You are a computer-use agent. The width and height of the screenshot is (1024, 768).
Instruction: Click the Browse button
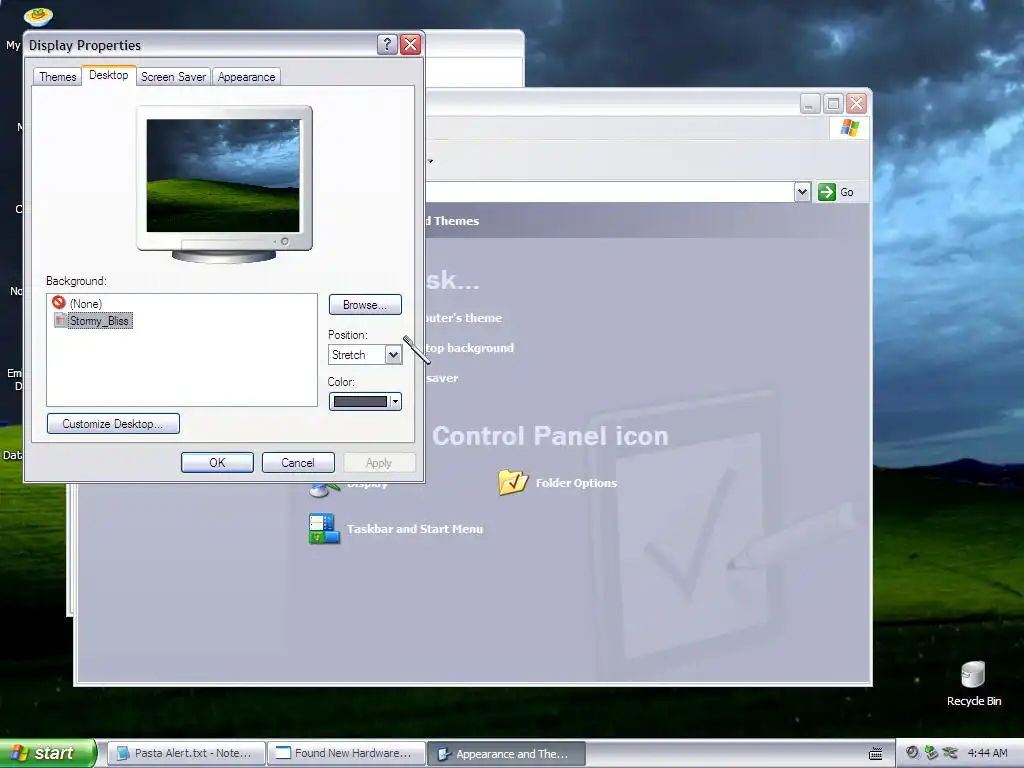[365, 305]
